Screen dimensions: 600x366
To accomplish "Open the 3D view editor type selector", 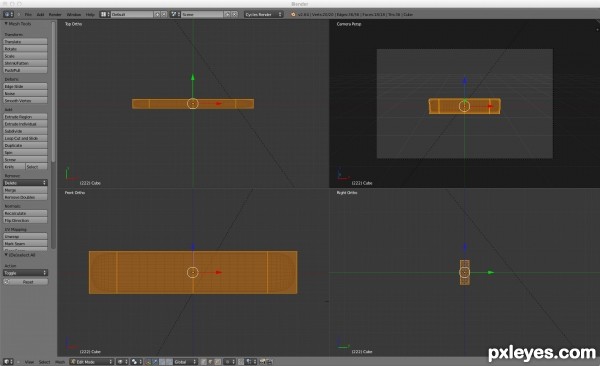I will [8, 361].
